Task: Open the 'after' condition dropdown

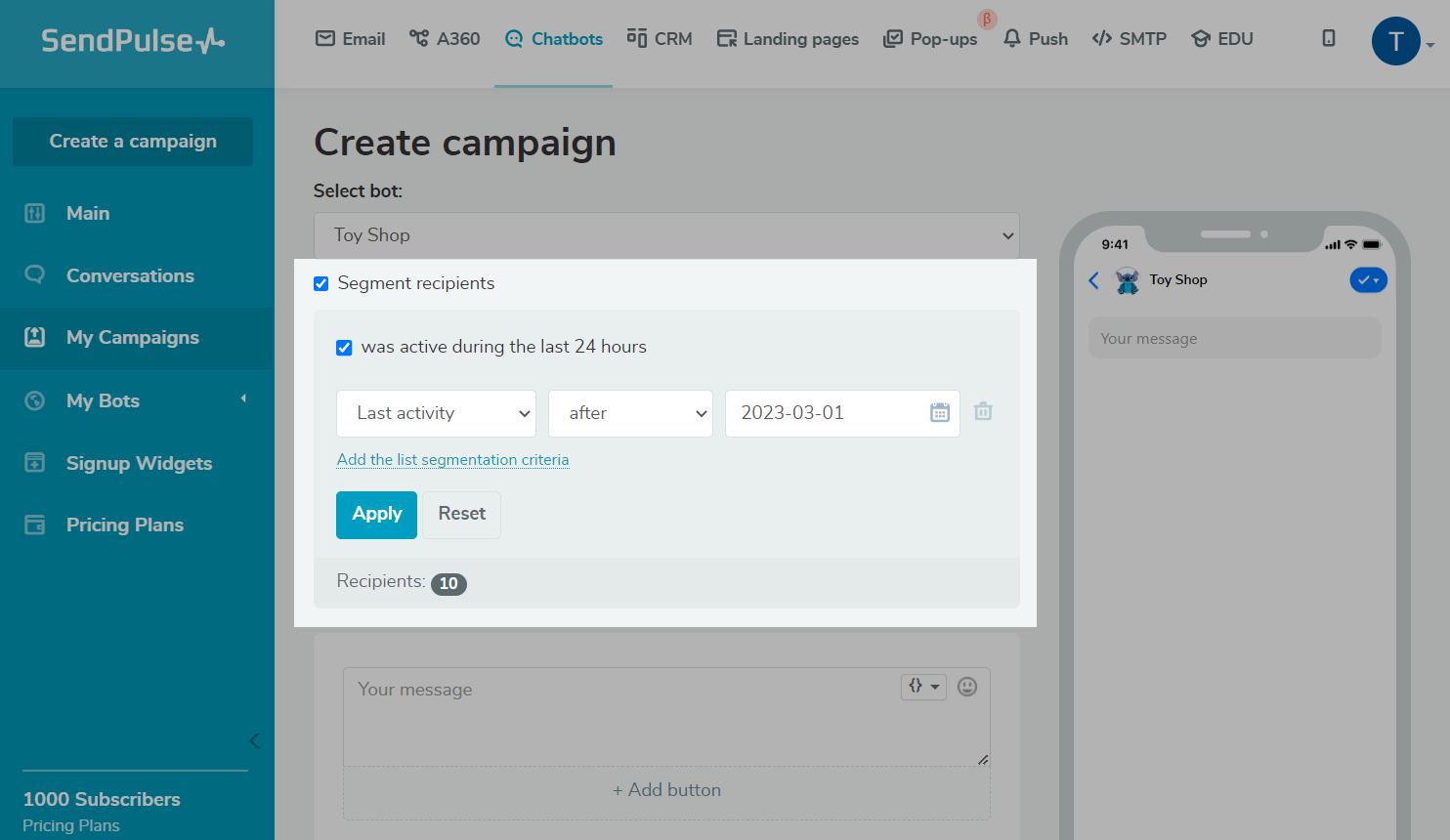Action: click(x=630, y=413)
